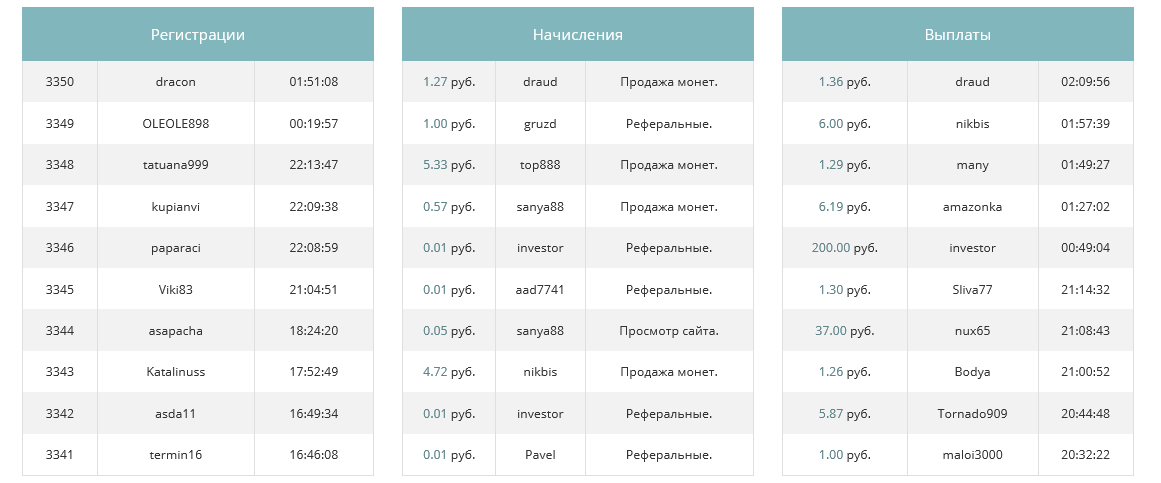The width and height of the screenshot is (1161, 483).
Task: Click the Регистрации table header
Action: coord(198,34)
